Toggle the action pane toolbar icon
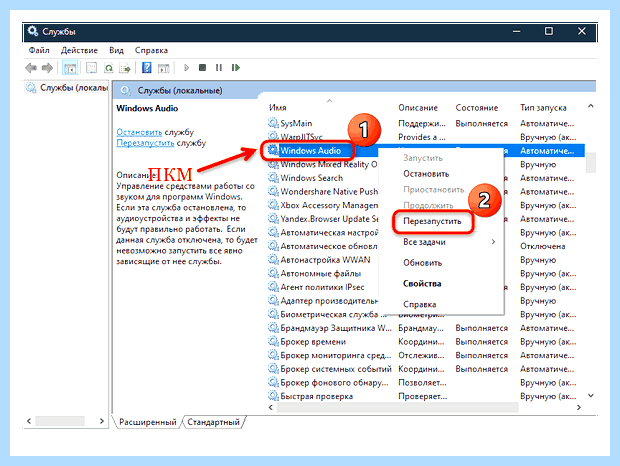Screen dimensions: 620x466 pyautogui.click(x=164, y=68)
